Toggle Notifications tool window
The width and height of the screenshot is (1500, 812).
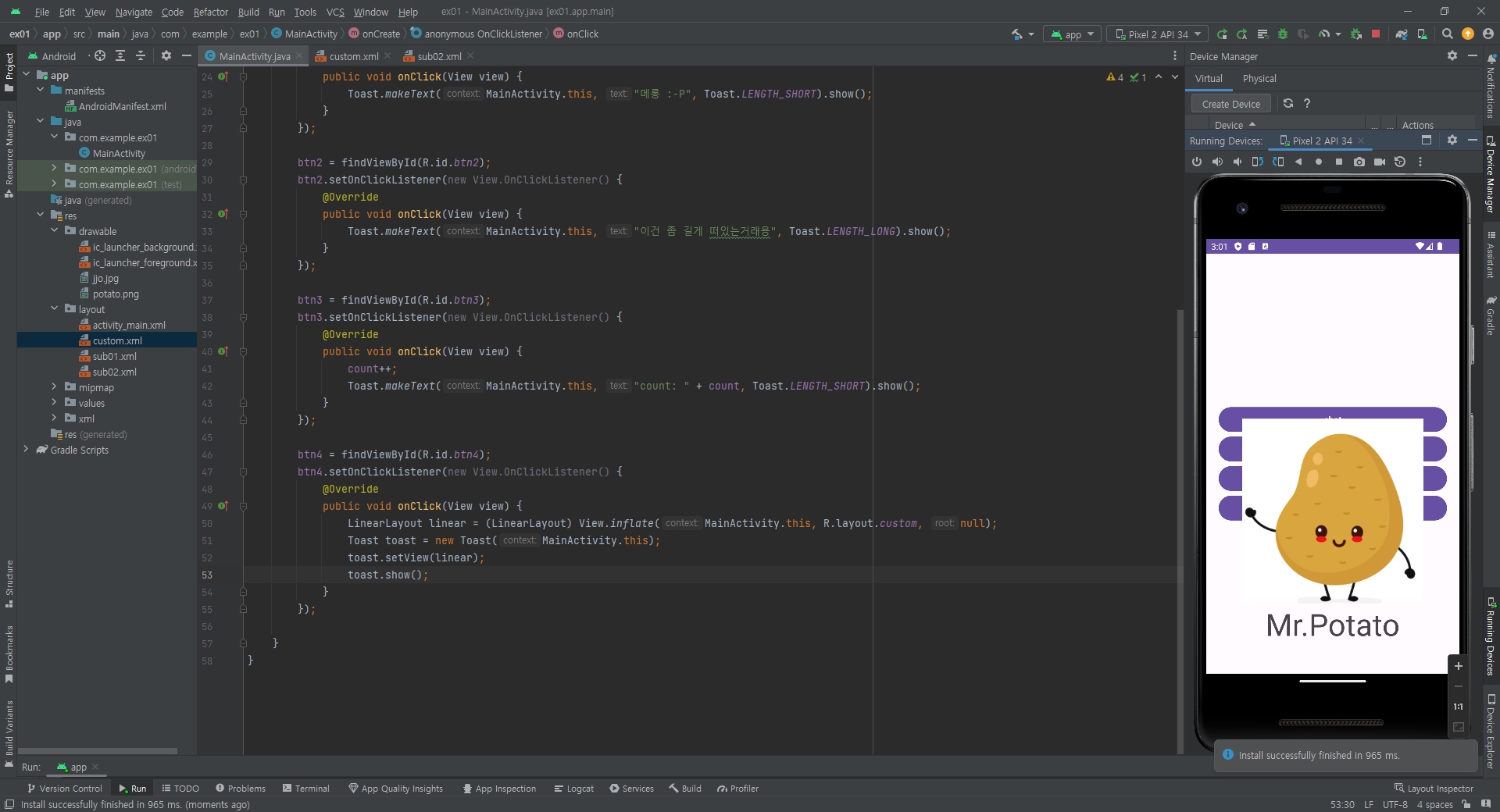1491,86
